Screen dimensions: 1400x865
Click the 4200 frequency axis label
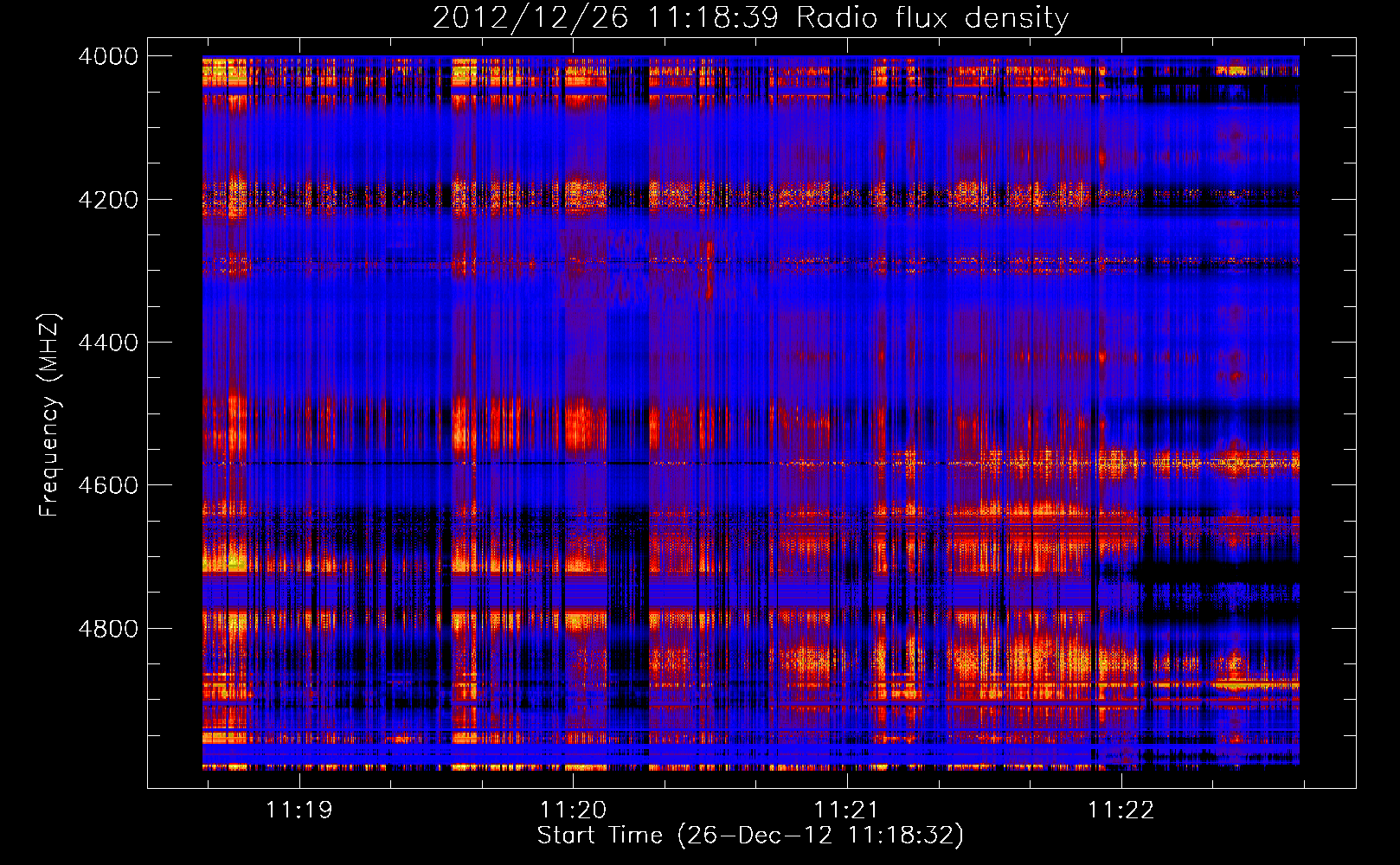pyautogui.click(x=108, y=199)
